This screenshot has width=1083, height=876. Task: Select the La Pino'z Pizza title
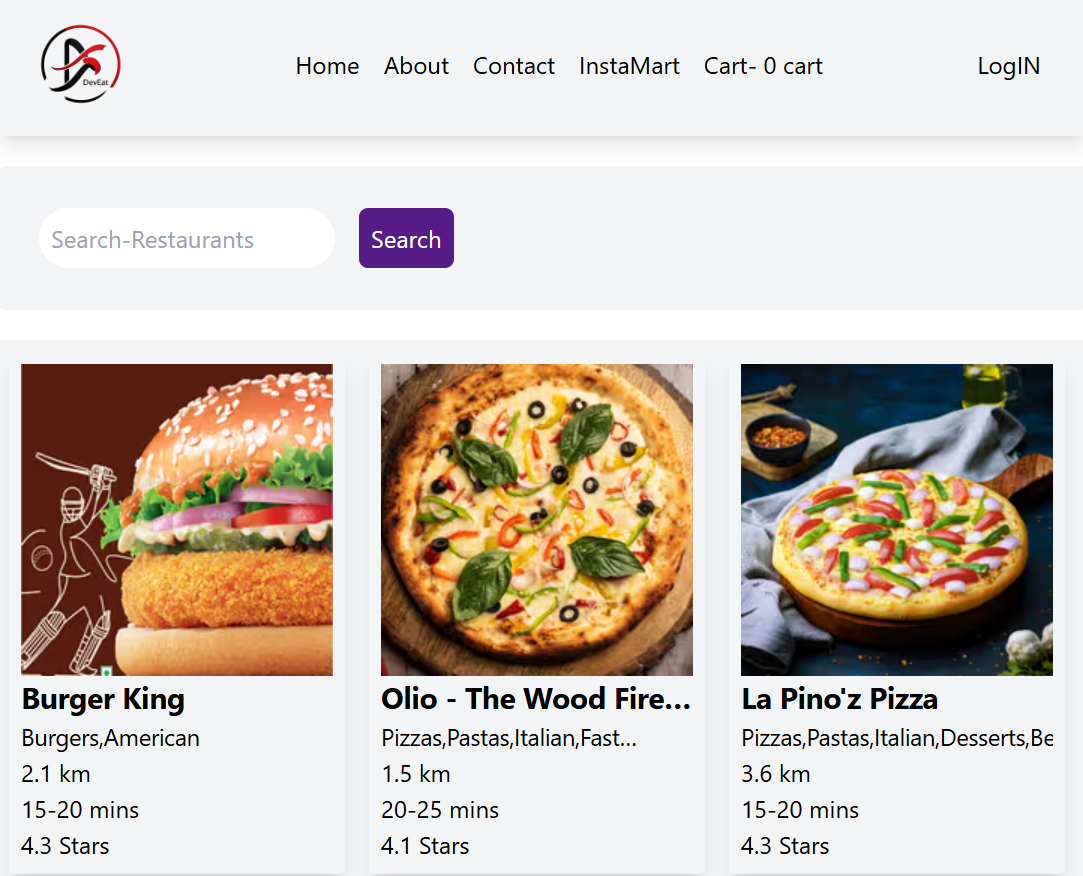(839, 699)
